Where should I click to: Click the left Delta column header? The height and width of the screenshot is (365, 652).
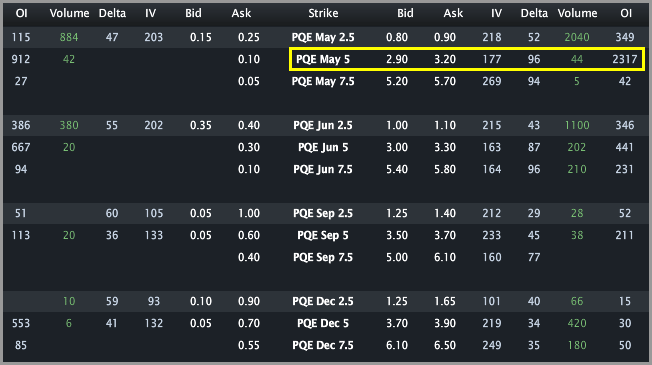[112, 13]
